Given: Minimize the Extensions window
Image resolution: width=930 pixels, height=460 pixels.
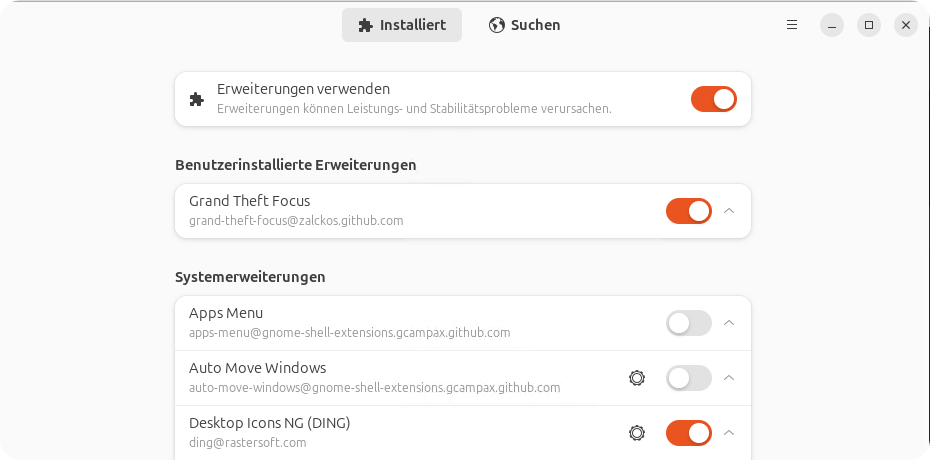Looking at the screenshot, I should click(x=832, y=25).
